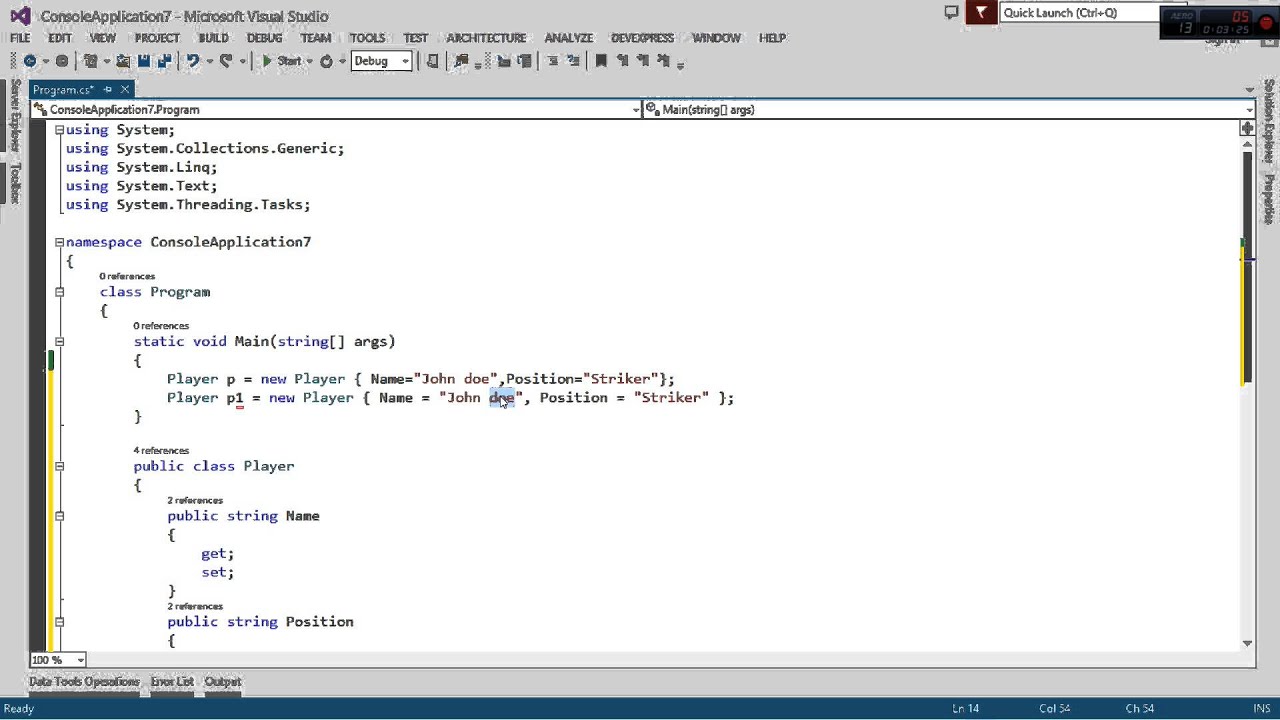Toggle a bookmark with the bookmark icon
The height and width of the screenshot is (720, 1280).
click(601, 61)
